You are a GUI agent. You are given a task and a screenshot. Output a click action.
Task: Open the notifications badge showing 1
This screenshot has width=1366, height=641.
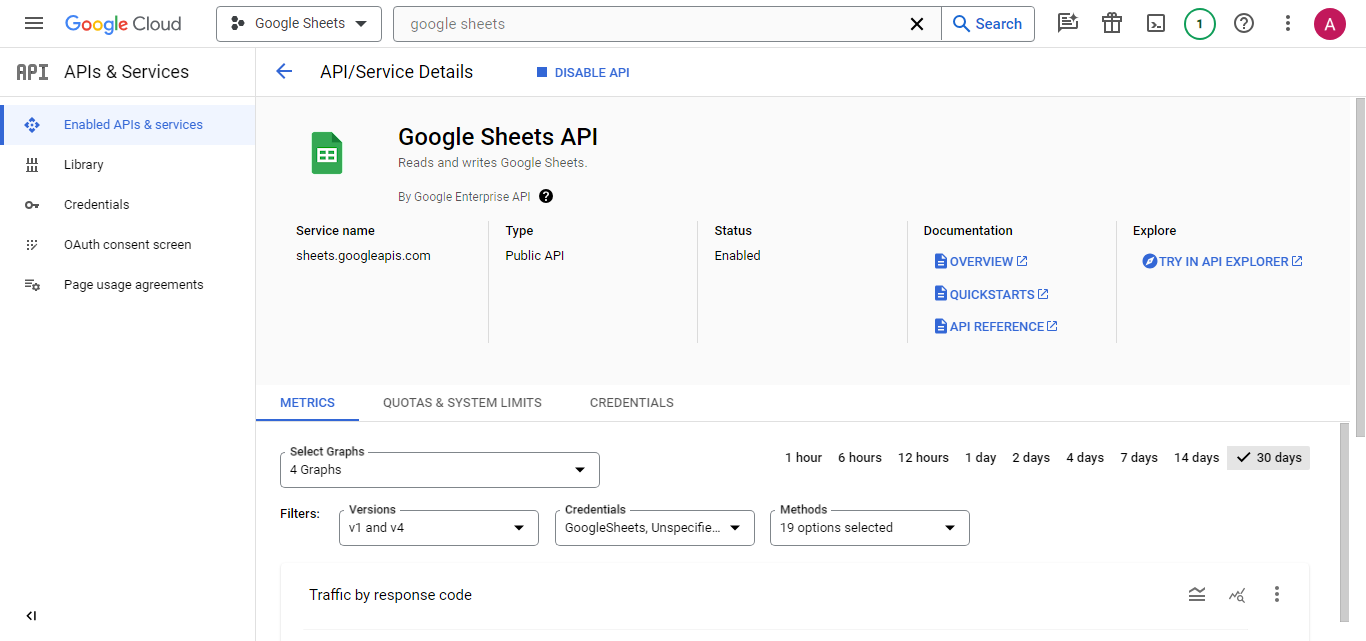1200,24
